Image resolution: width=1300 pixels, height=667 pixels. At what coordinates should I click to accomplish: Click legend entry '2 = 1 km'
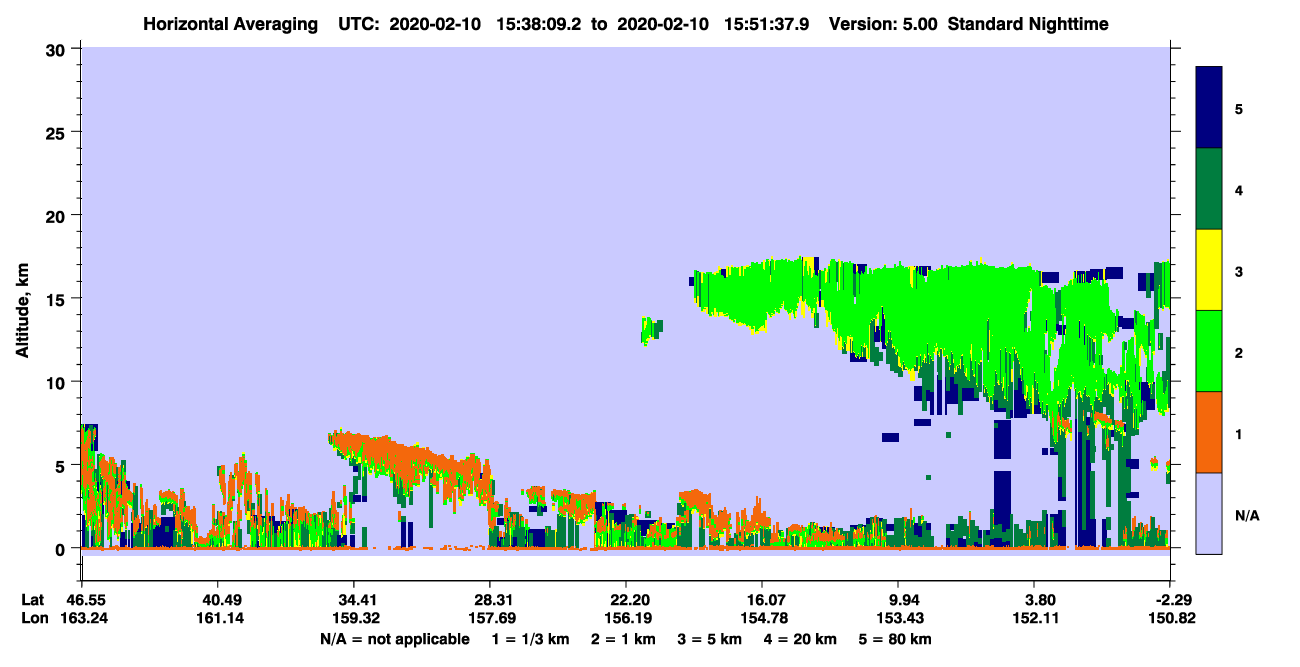click(622, 639)
